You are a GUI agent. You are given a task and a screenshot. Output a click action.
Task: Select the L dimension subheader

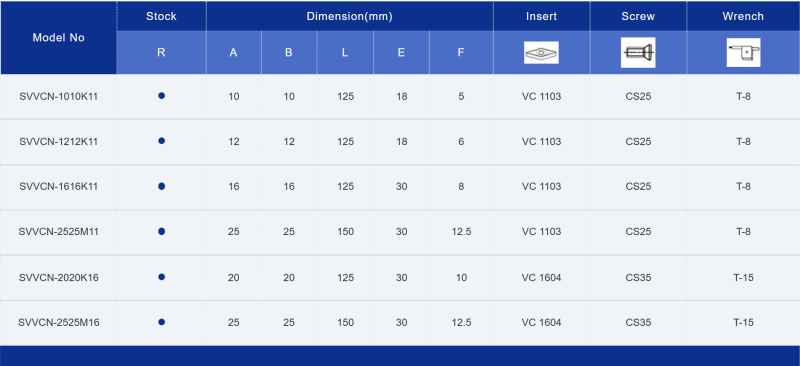[x=345, y=53]
